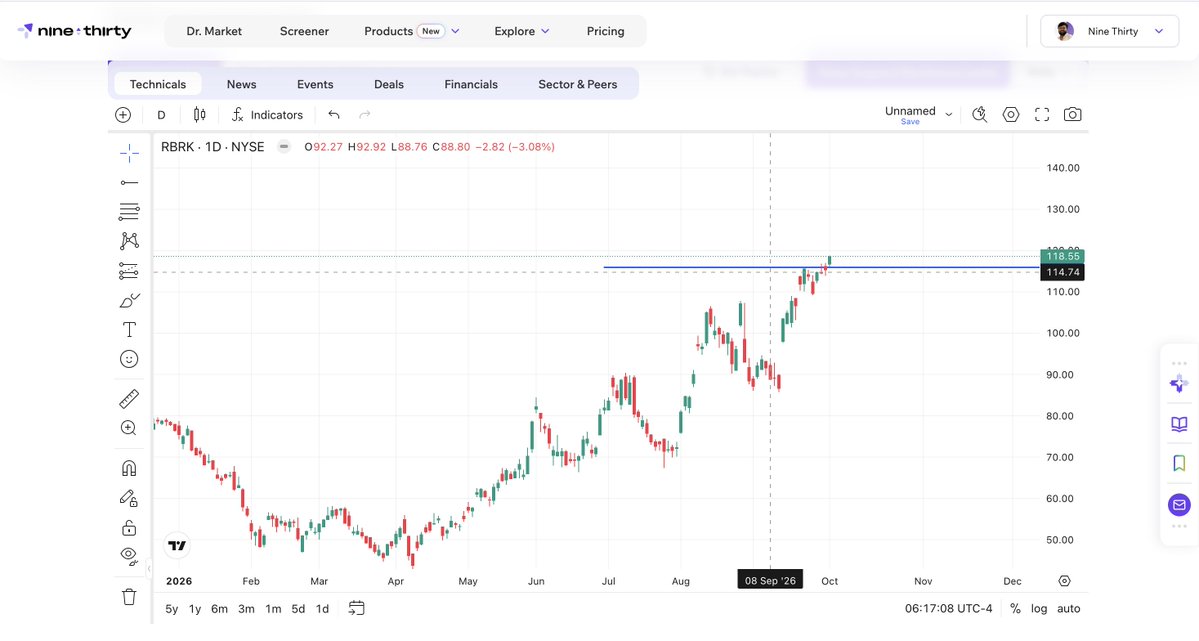Expand the Explore menu

522,31
